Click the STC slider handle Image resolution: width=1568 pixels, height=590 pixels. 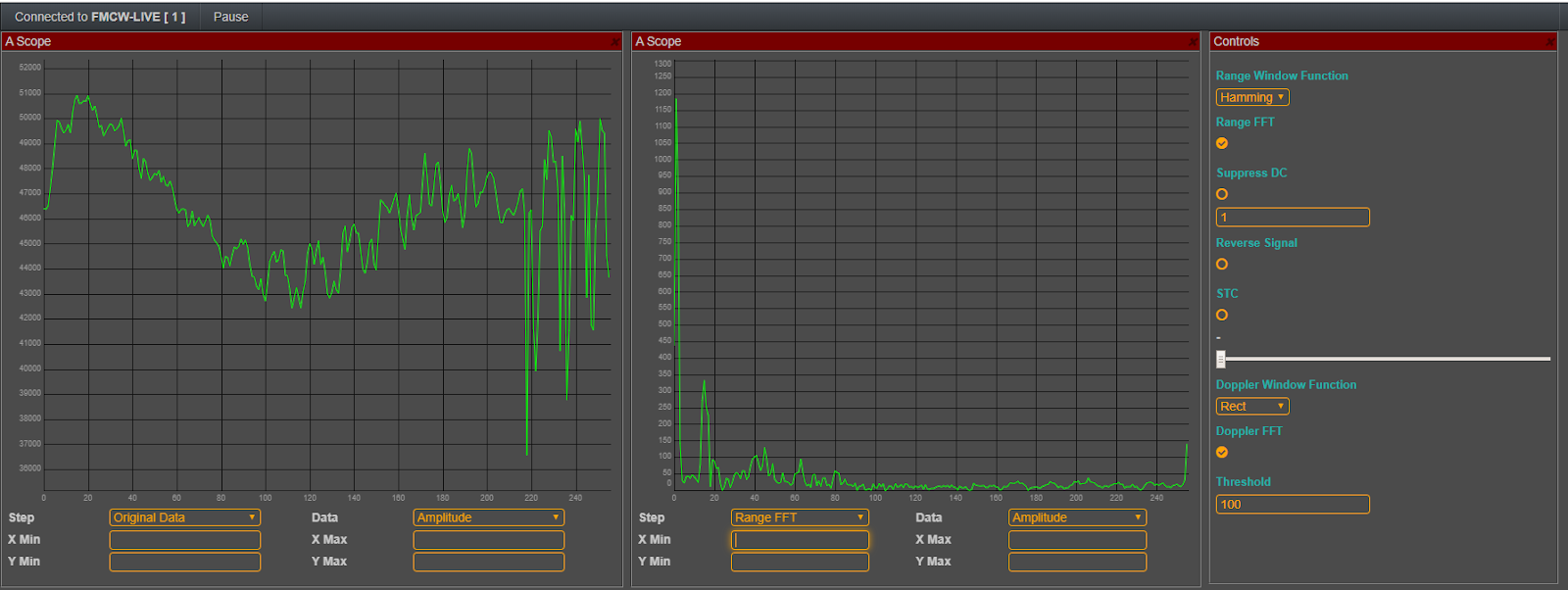(1221, 359)
